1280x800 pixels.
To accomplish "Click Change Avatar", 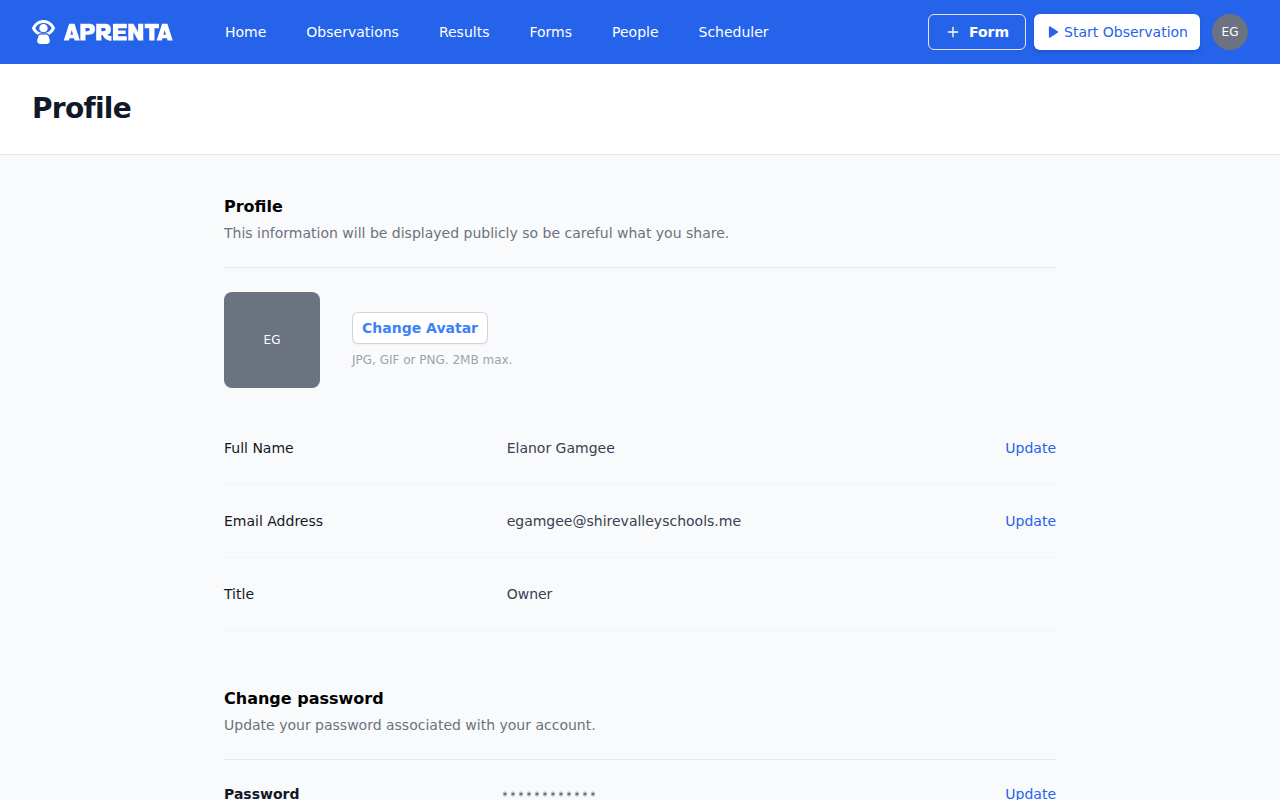I will 419,328.
